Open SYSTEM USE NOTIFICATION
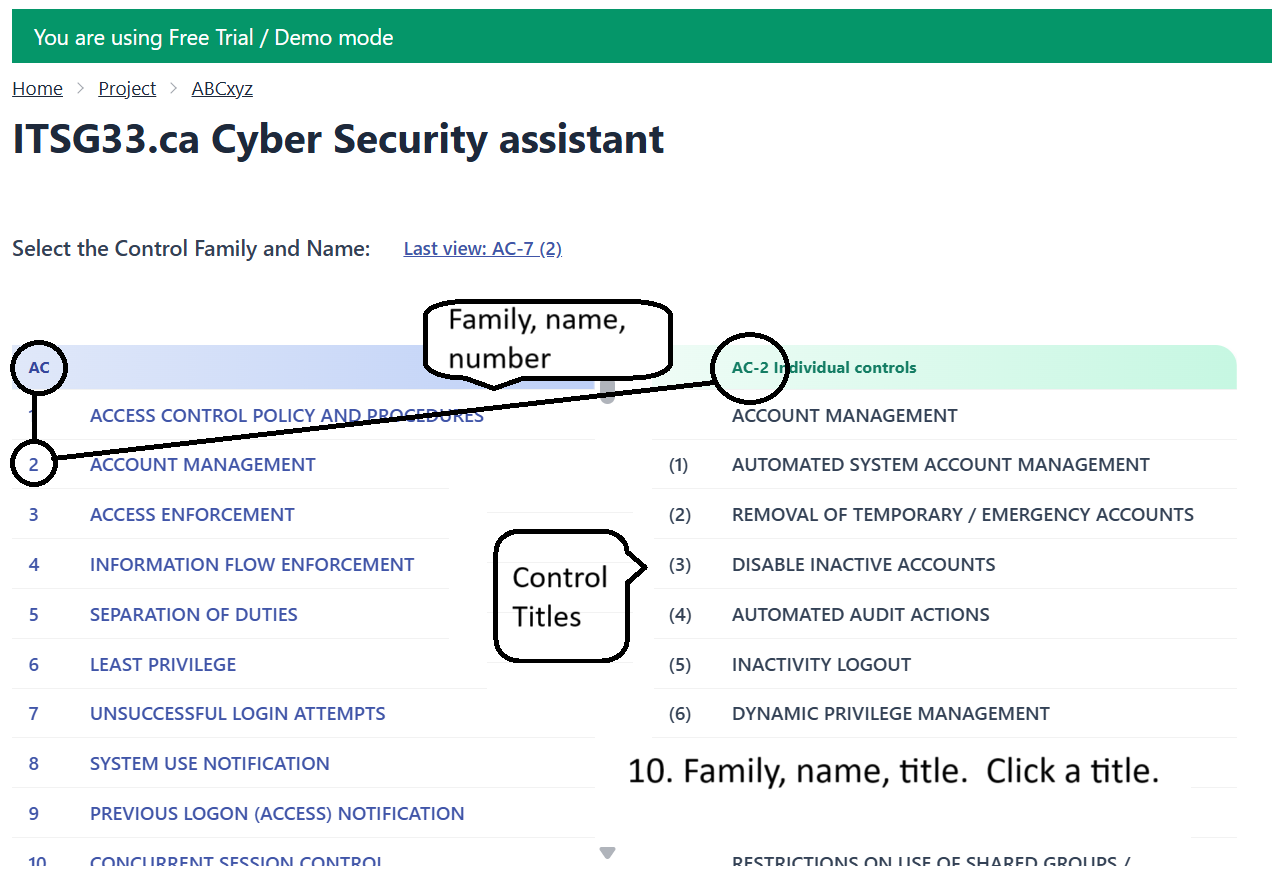Viewport: 1272px width, 887px height. pos(210,764)
